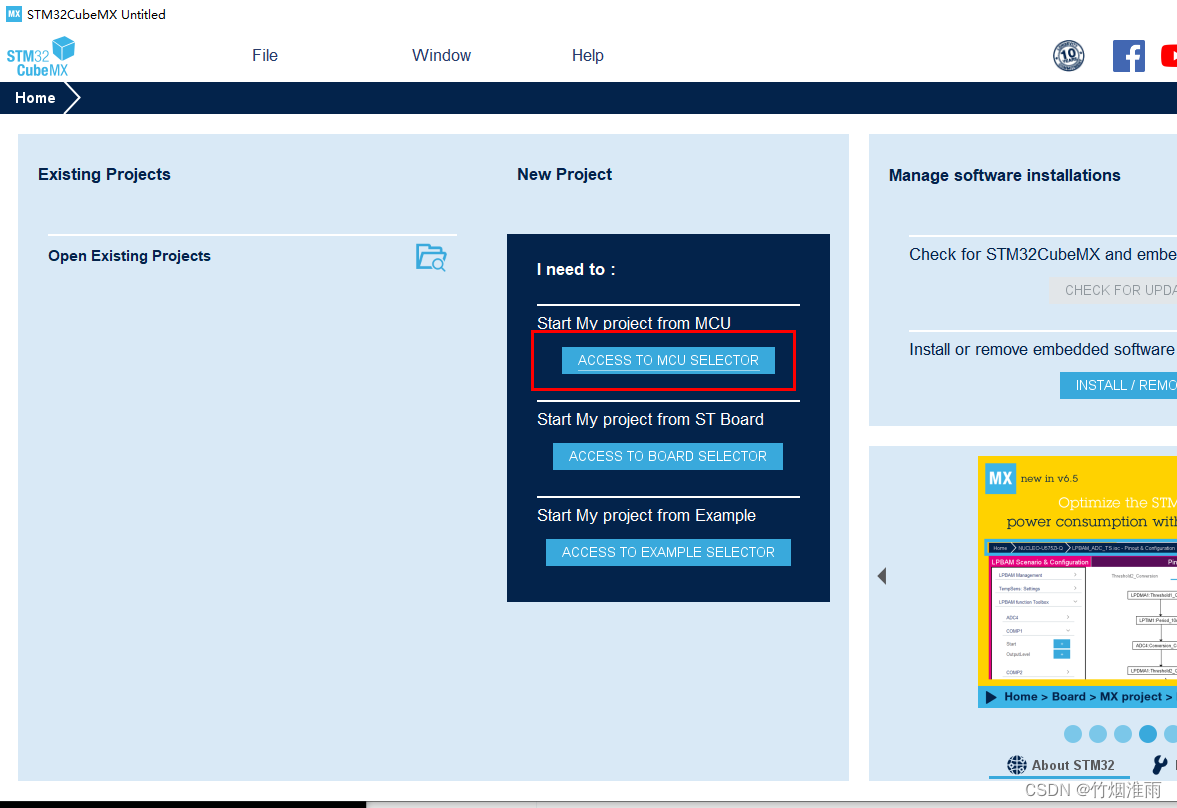Click ACCESS TO MCU SELECTOR button
Screen dimensions: 1177x808
(x=668, y=360)
